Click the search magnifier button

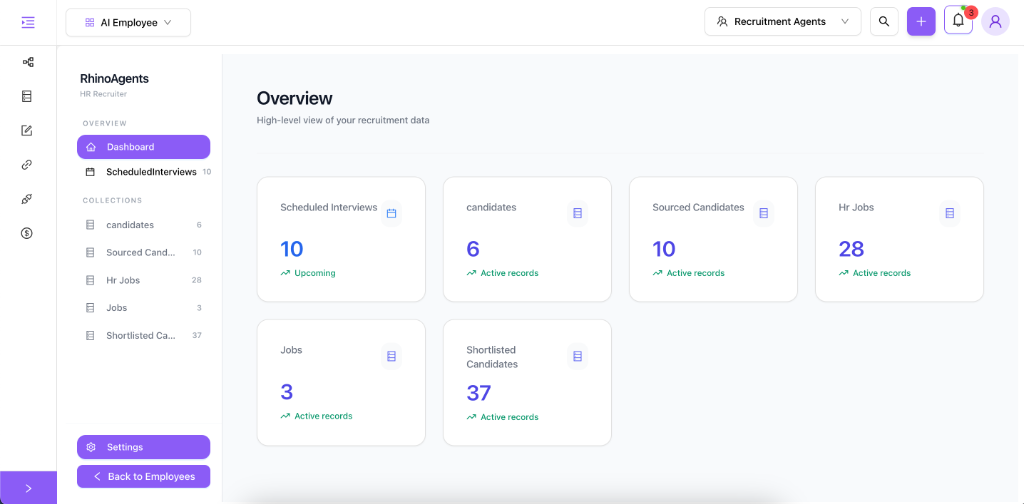(884, 22)
